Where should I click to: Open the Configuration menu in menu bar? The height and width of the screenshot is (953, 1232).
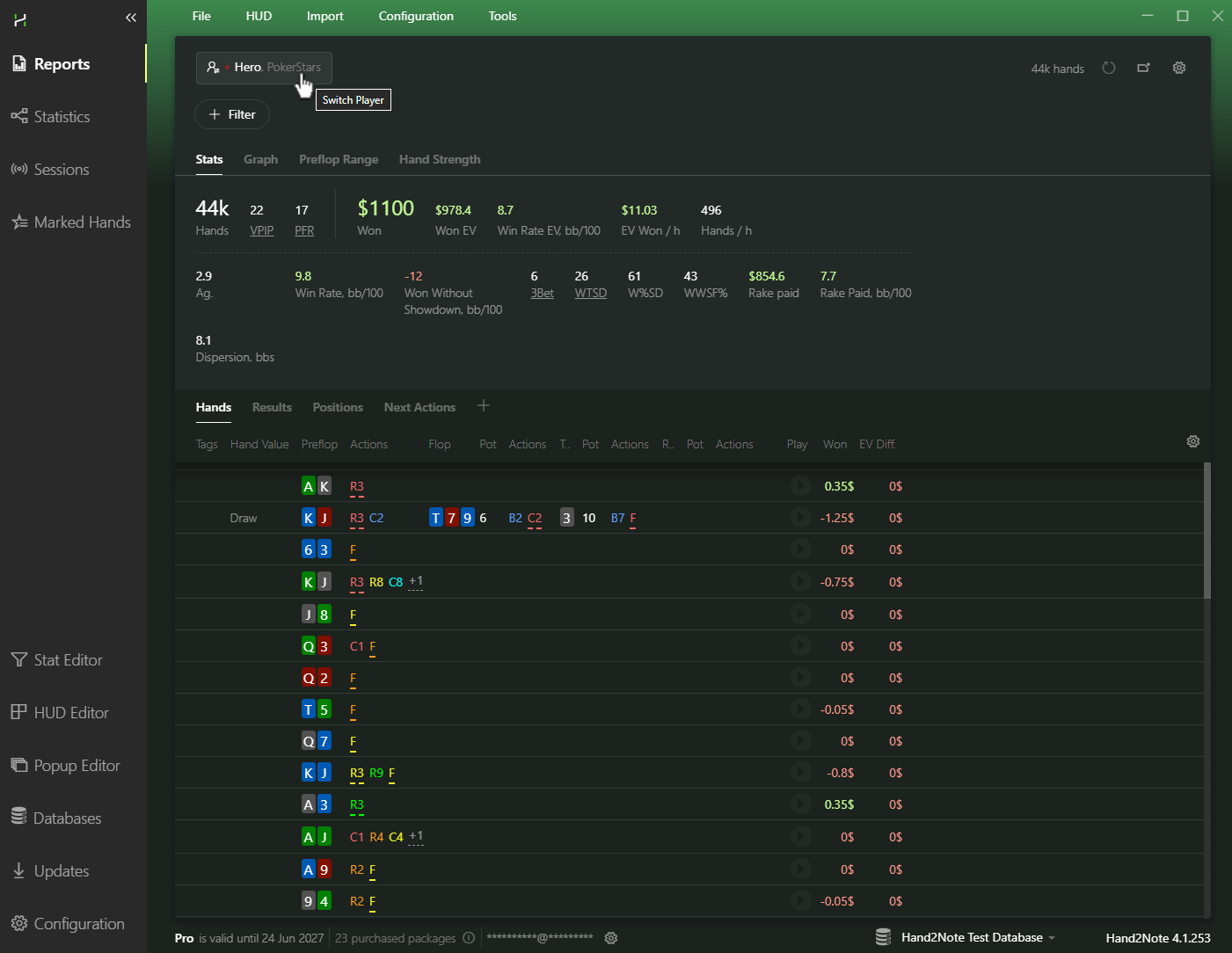(x=416, y=16)
